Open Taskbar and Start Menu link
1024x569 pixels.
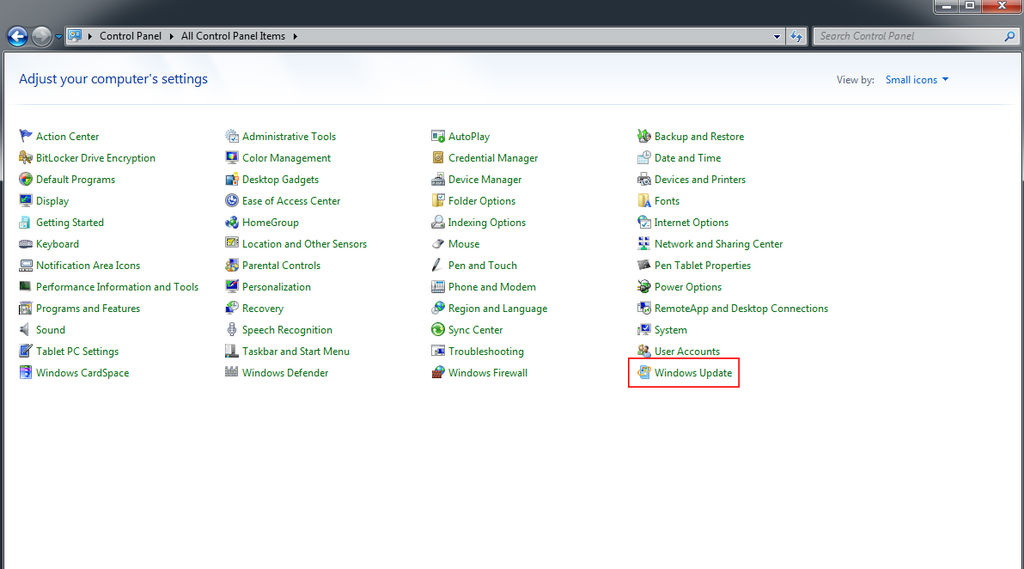click(296, 351)
